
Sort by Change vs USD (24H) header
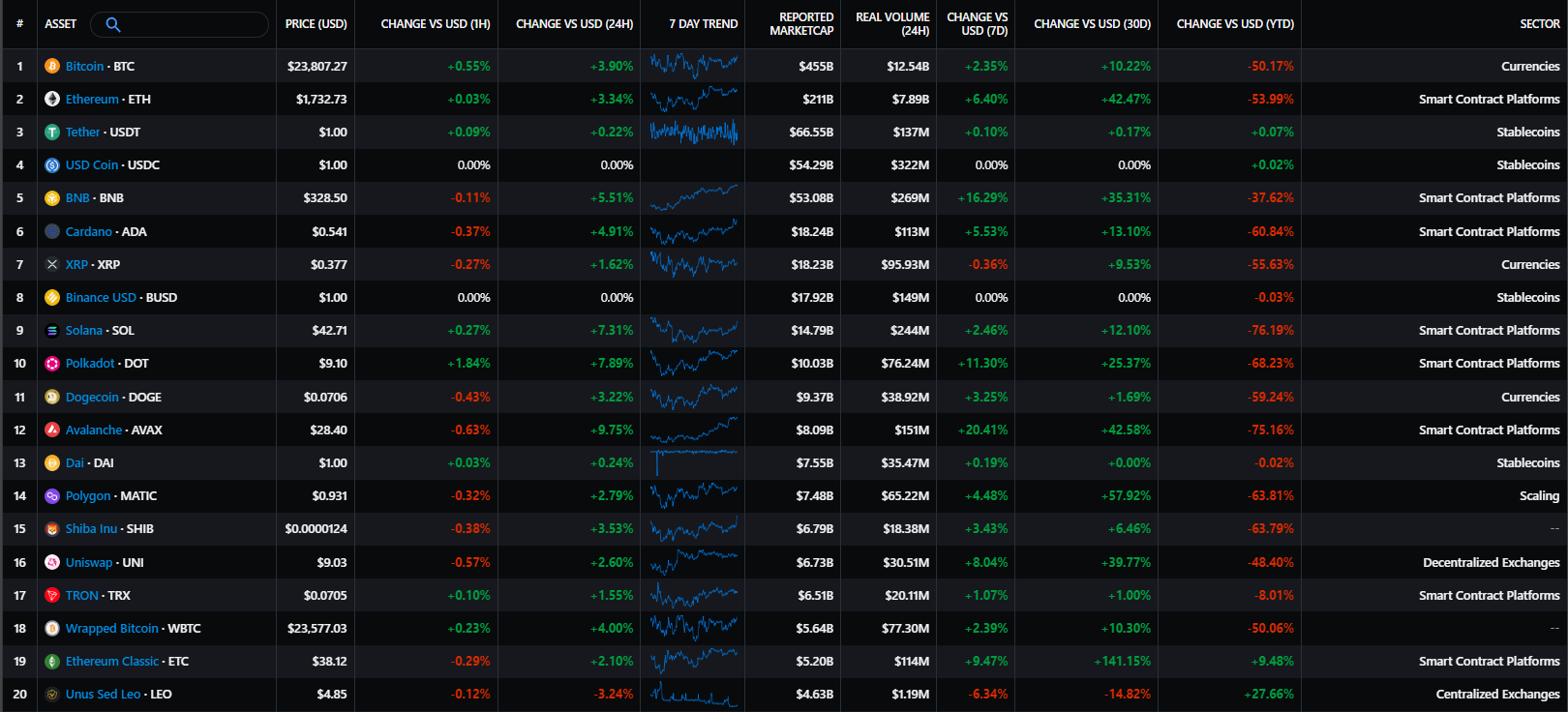click(574, 24)
